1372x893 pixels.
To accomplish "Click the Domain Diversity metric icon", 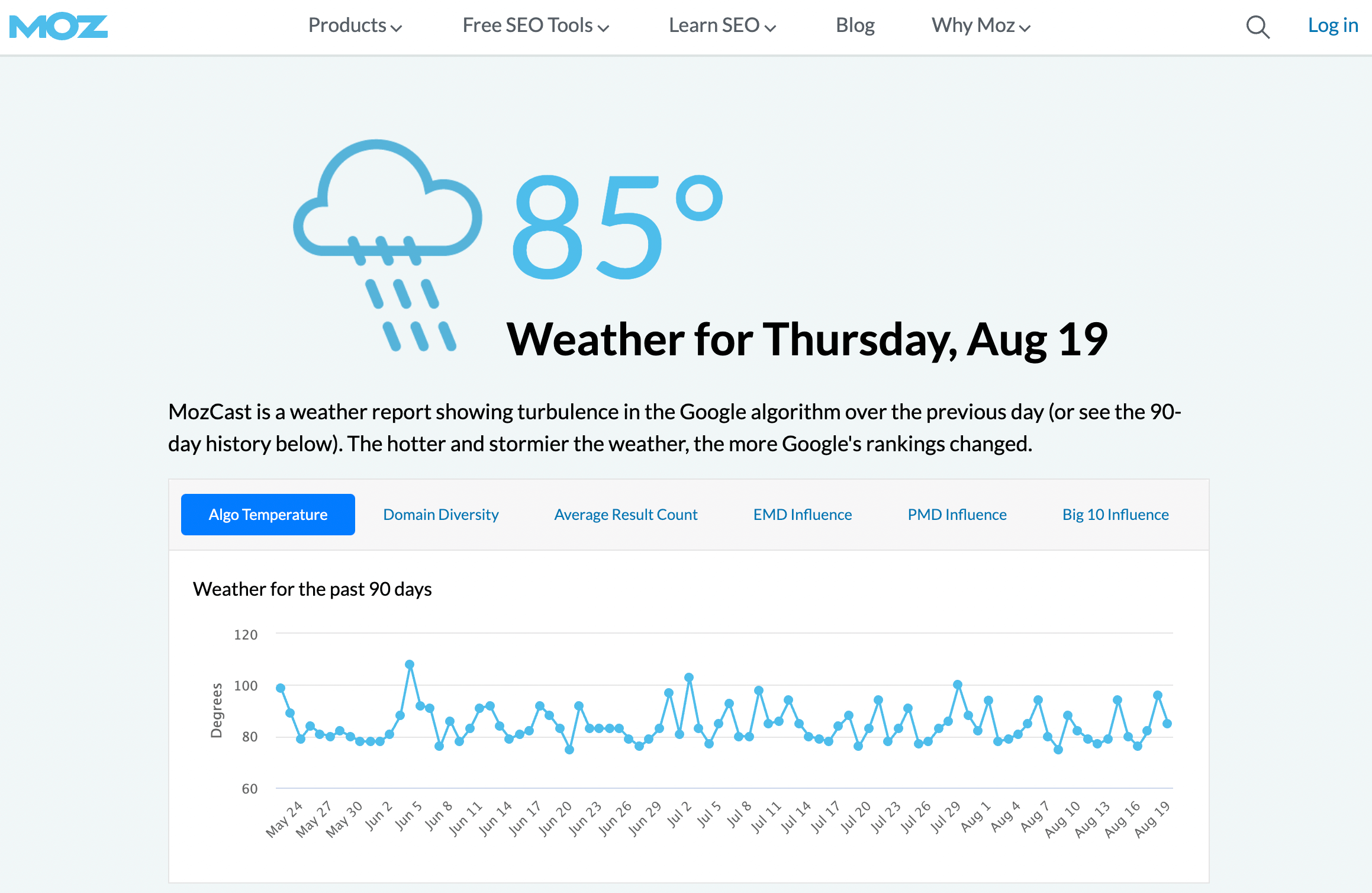I will tap(441, 514).
